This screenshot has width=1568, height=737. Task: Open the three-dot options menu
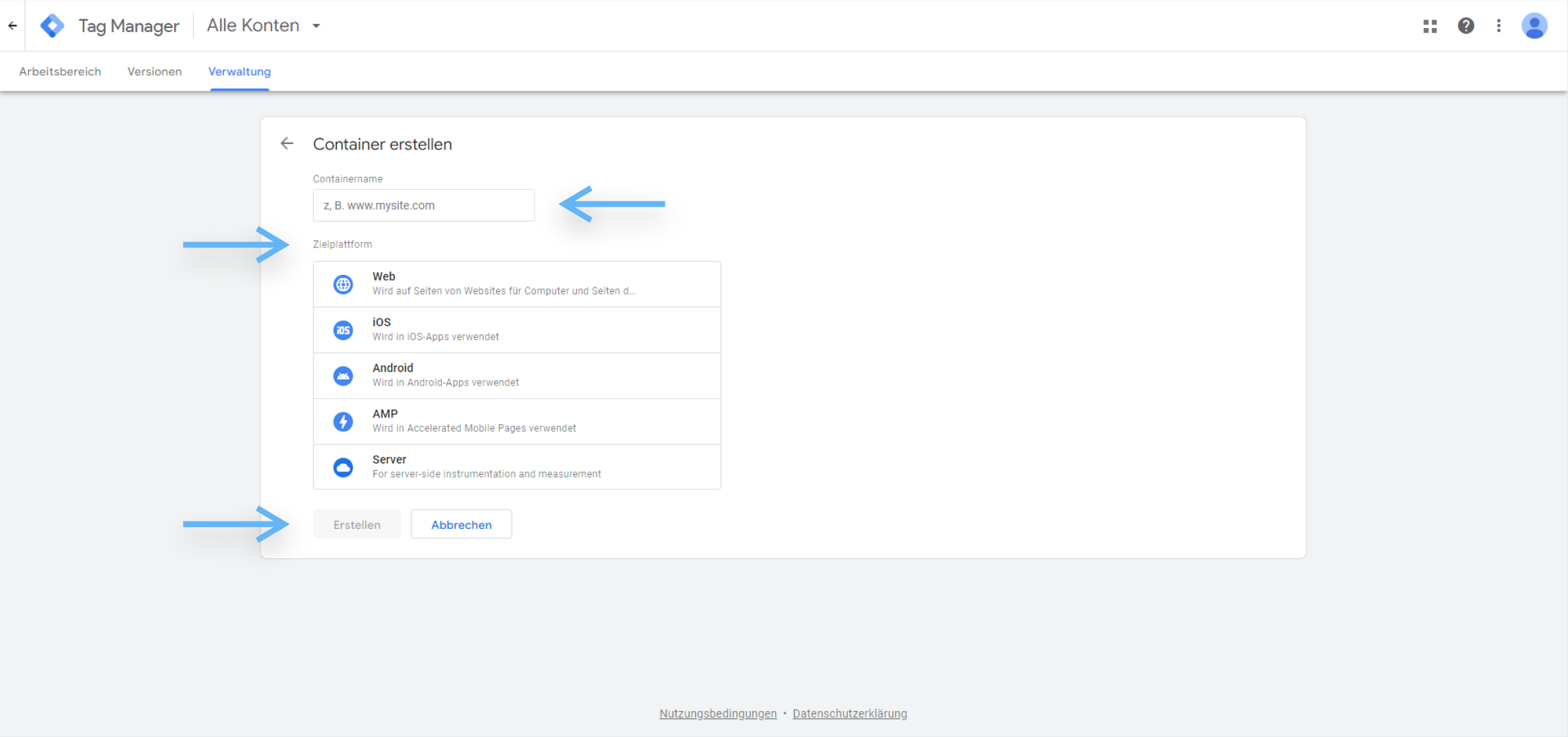(1498, 25)
